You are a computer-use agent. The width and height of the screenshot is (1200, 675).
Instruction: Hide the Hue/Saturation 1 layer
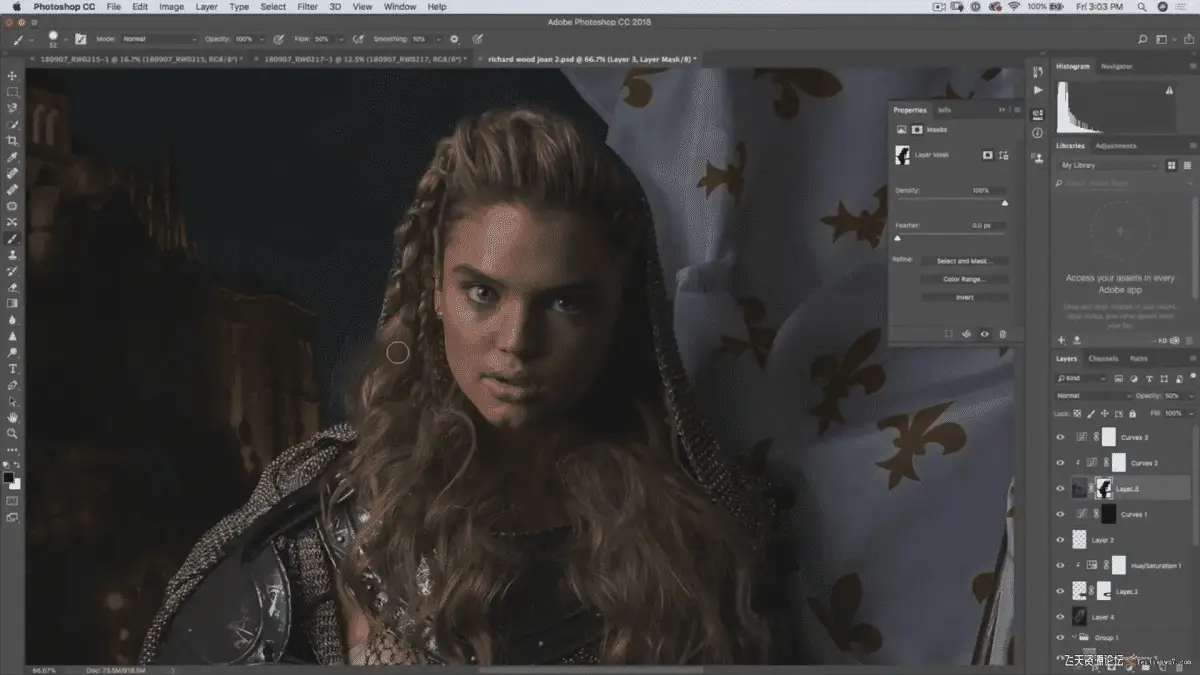1062,566
